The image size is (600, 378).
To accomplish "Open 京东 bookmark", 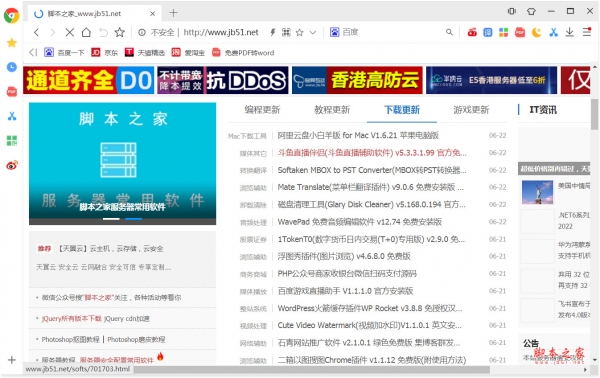I will 104,52.
